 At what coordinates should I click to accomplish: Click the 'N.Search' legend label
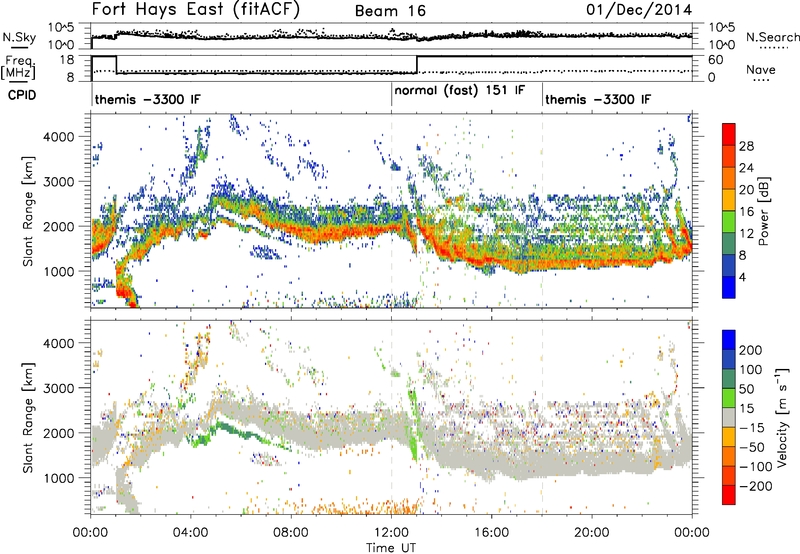[772, 37]
